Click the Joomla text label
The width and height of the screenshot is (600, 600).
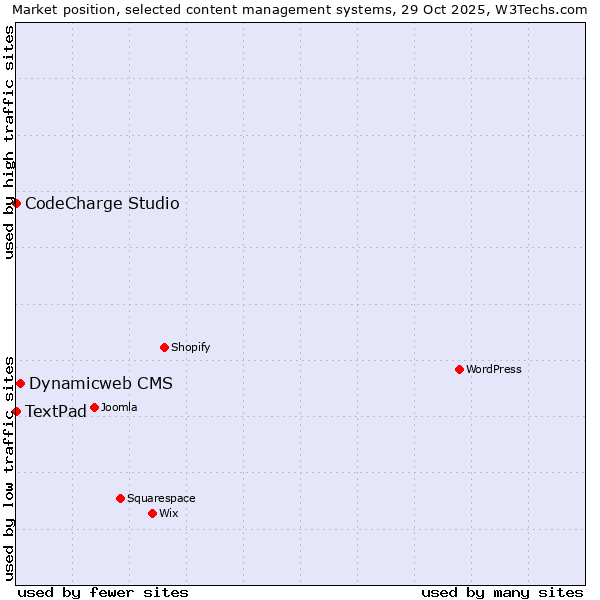click(x=119, y=408)
